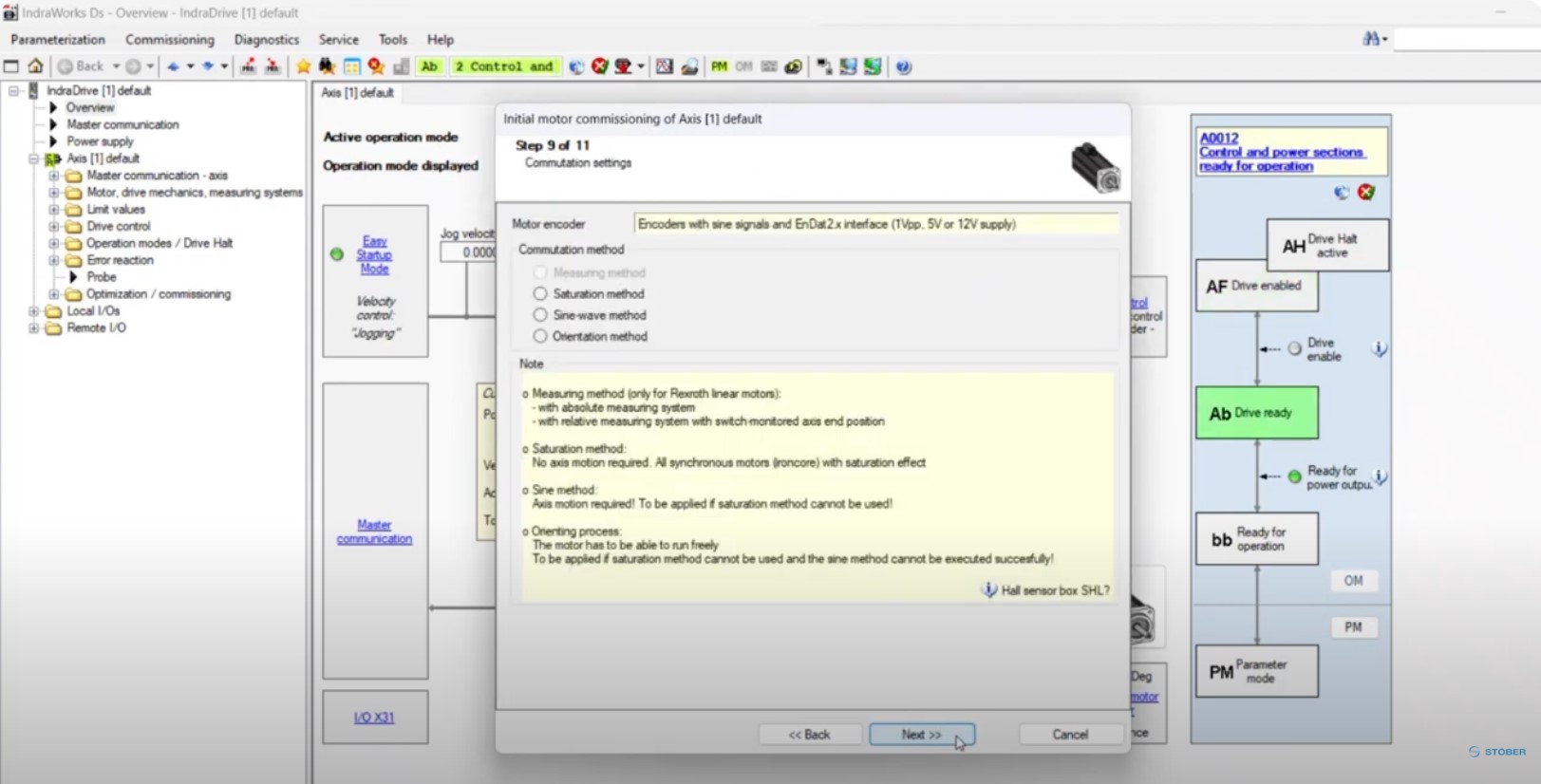The image size is (1541, 784).
Task: Select the Sine-wave method radio button
Action: click(x=540, y=315)
